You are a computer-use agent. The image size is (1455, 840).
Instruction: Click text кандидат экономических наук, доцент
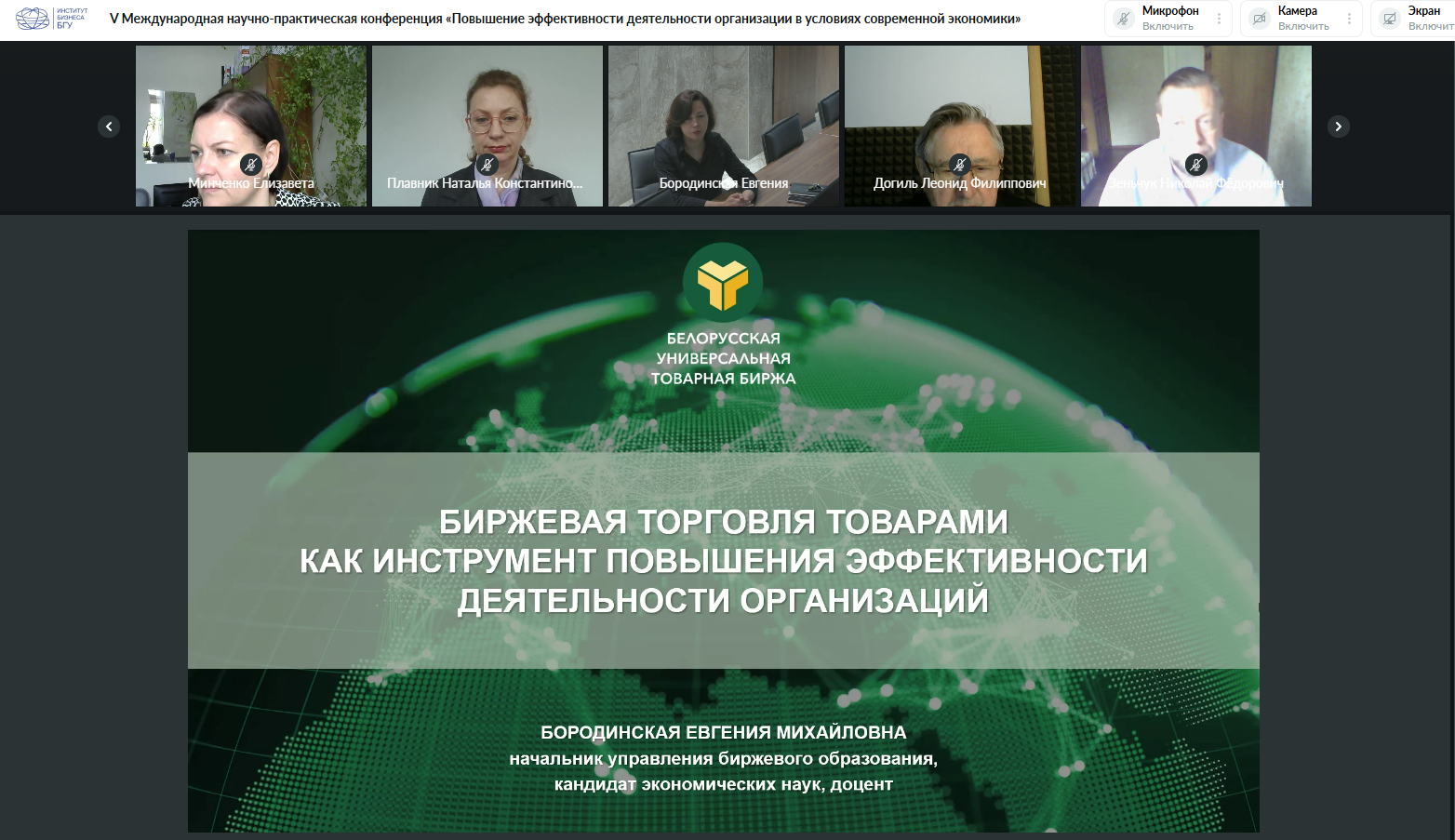pos(723,784)
